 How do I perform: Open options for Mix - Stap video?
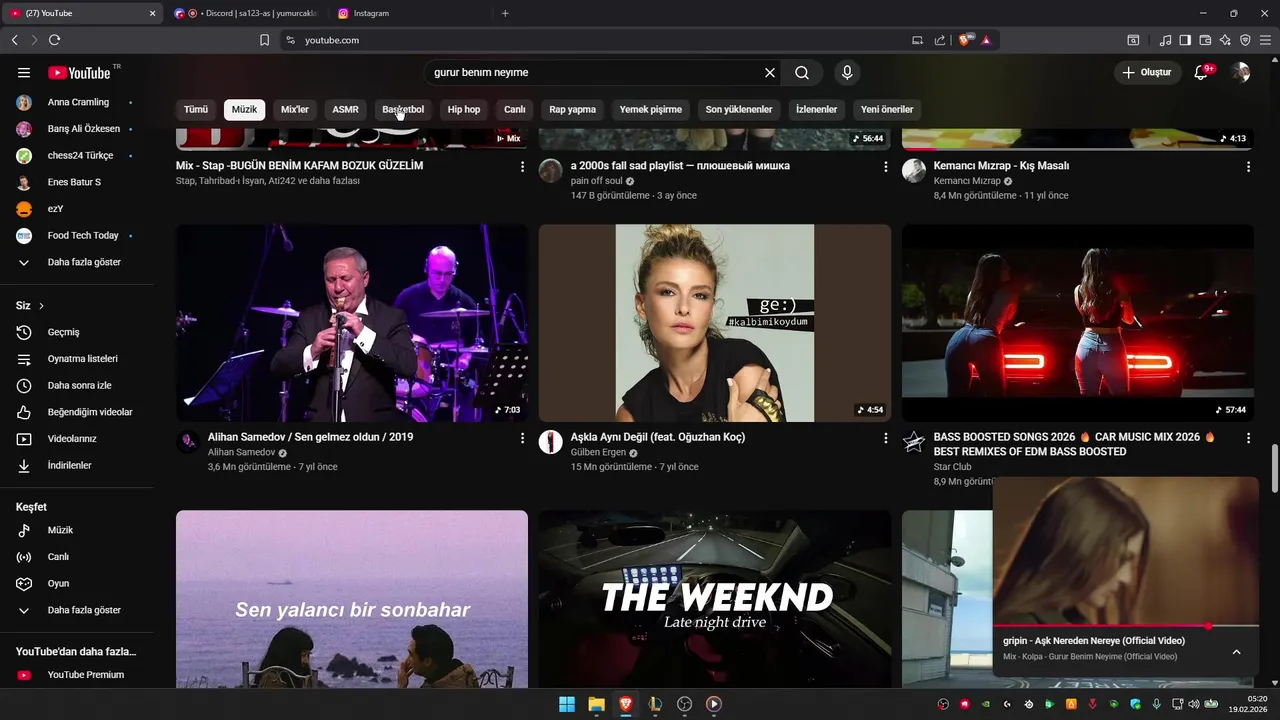[522, 167]
